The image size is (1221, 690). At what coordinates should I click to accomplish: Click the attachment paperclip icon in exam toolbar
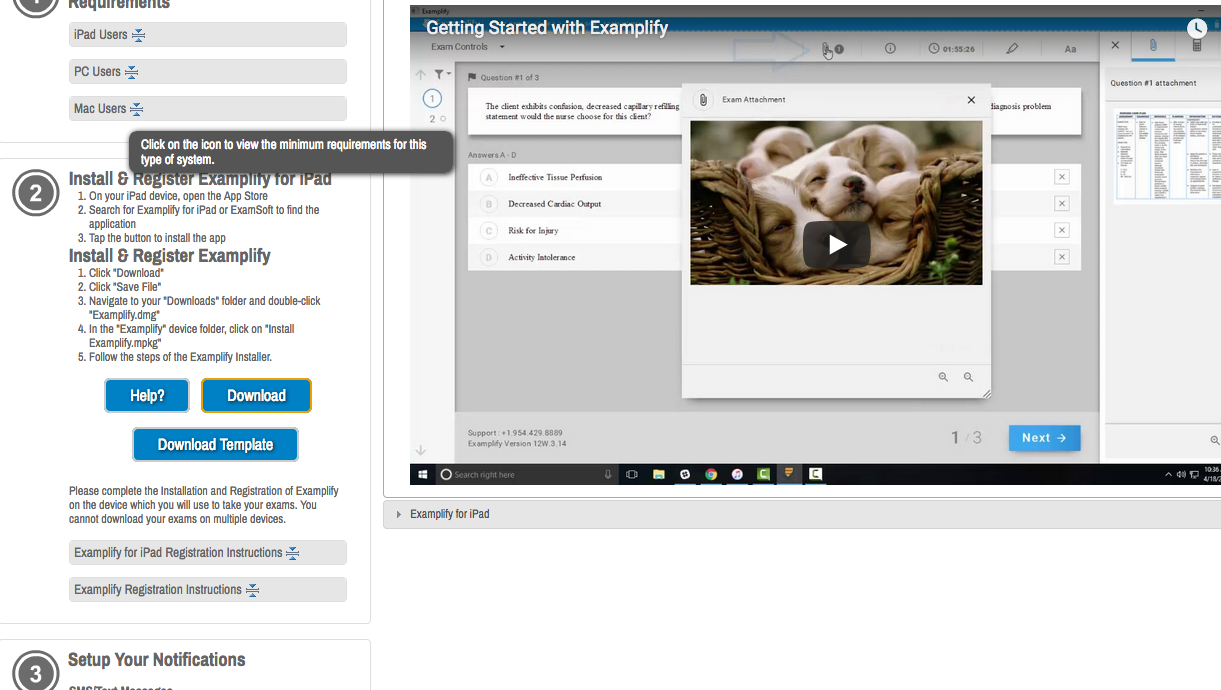coord(828,48)
